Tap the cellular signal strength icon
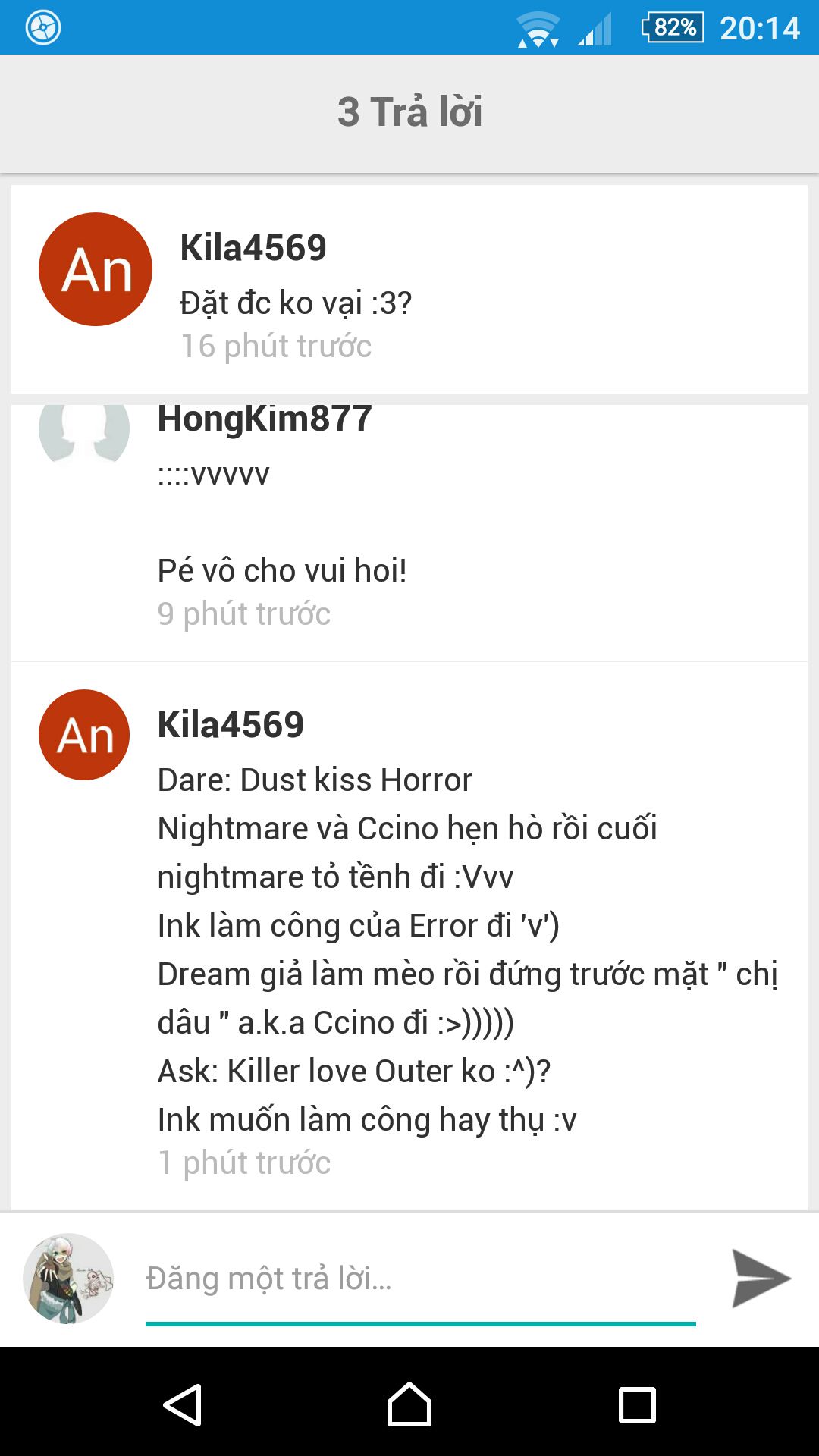This screenshot has height=1456, width=819. (595, 30)
